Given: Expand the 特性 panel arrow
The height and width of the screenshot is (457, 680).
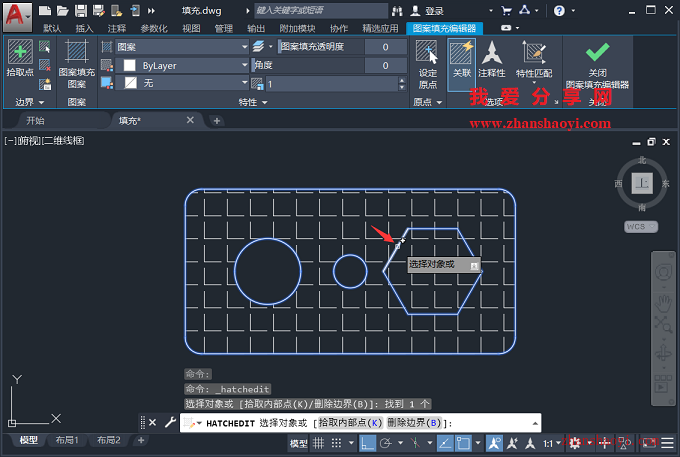Looking at the screenshot, I should pos(265,103).
